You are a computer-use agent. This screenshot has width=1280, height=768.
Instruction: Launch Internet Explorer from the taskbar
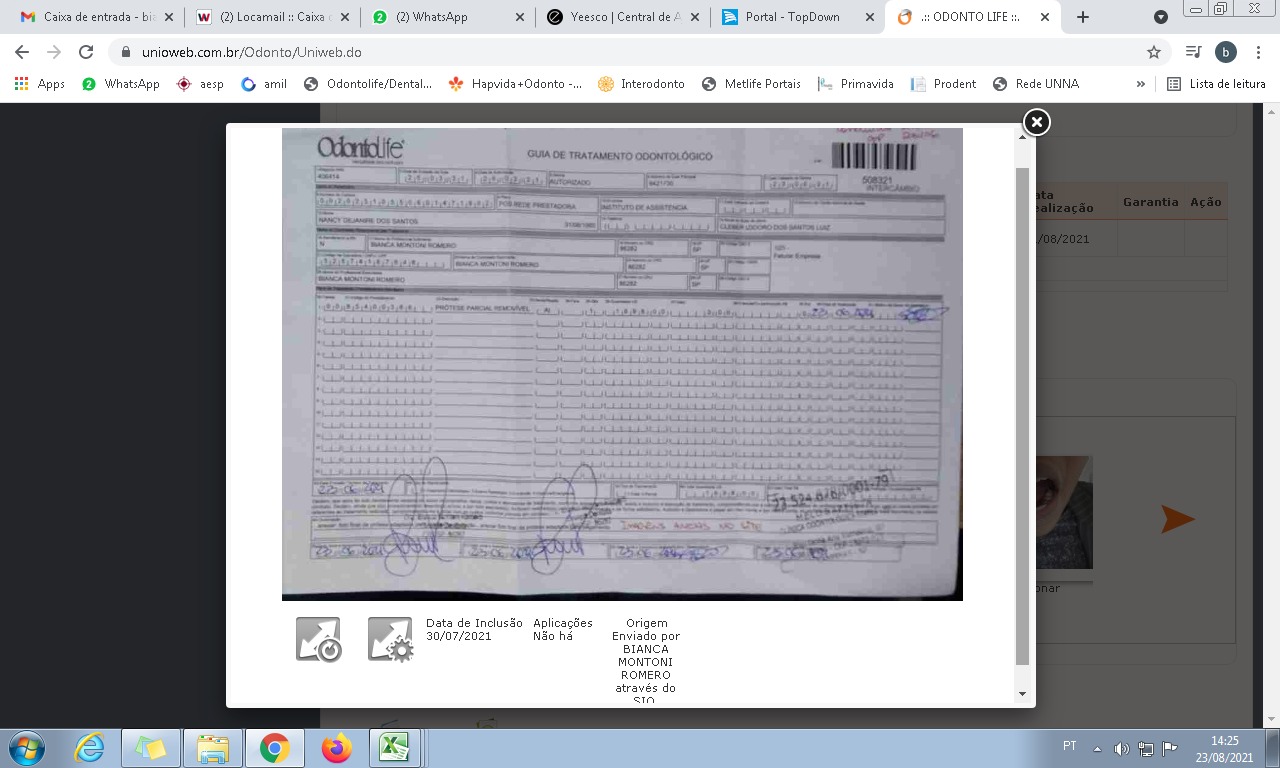pos(90,748)
